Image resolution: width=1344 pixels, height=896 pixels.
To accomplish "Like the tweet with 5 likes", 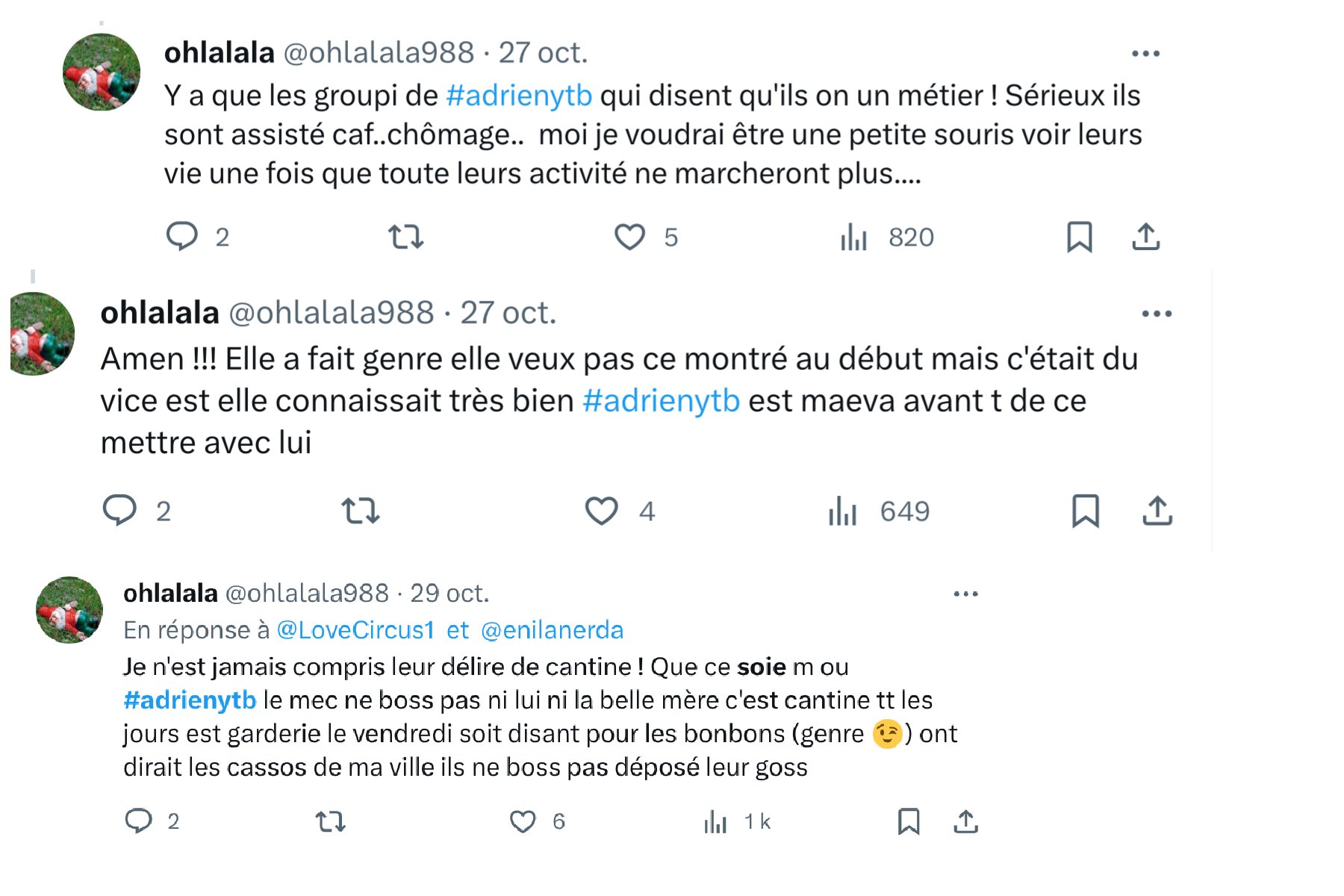I will [x=629, y=237].
